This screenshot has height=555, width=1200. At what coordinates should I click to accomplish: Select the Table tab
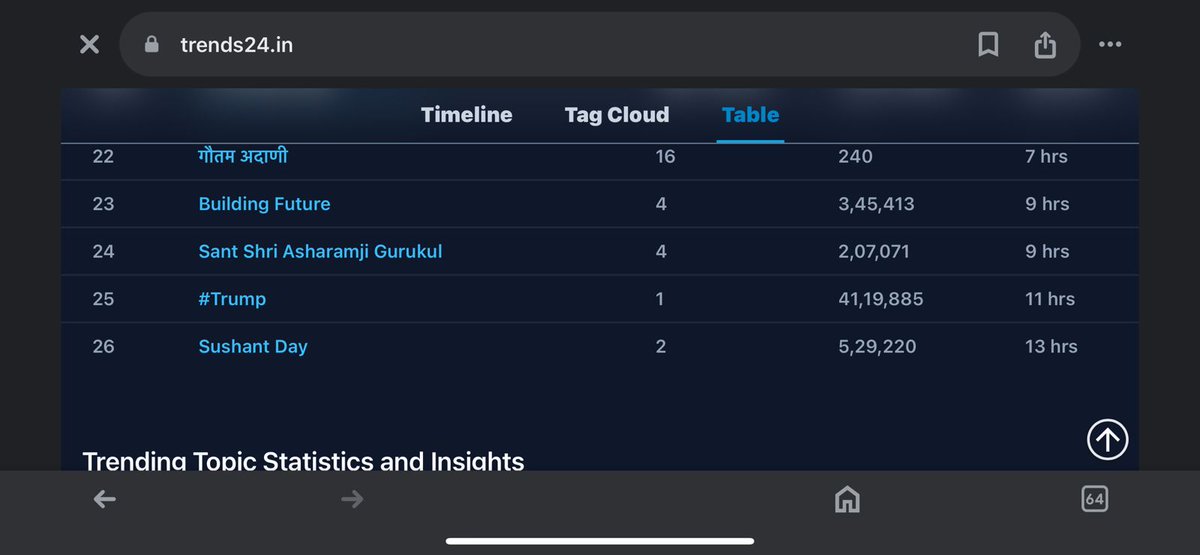tap(750, 115)
